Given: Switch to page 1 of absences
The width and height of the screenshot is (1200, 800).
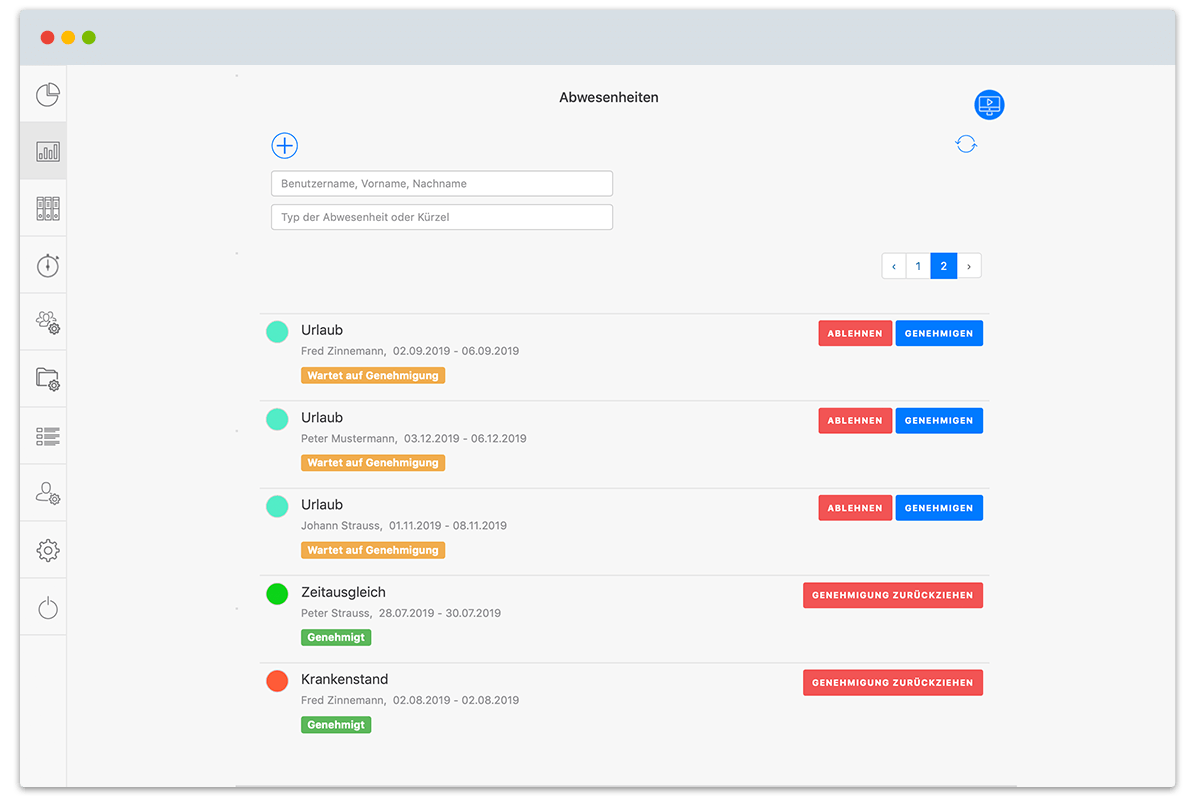Looking at the screenshot, I should [x=918, y=265].
